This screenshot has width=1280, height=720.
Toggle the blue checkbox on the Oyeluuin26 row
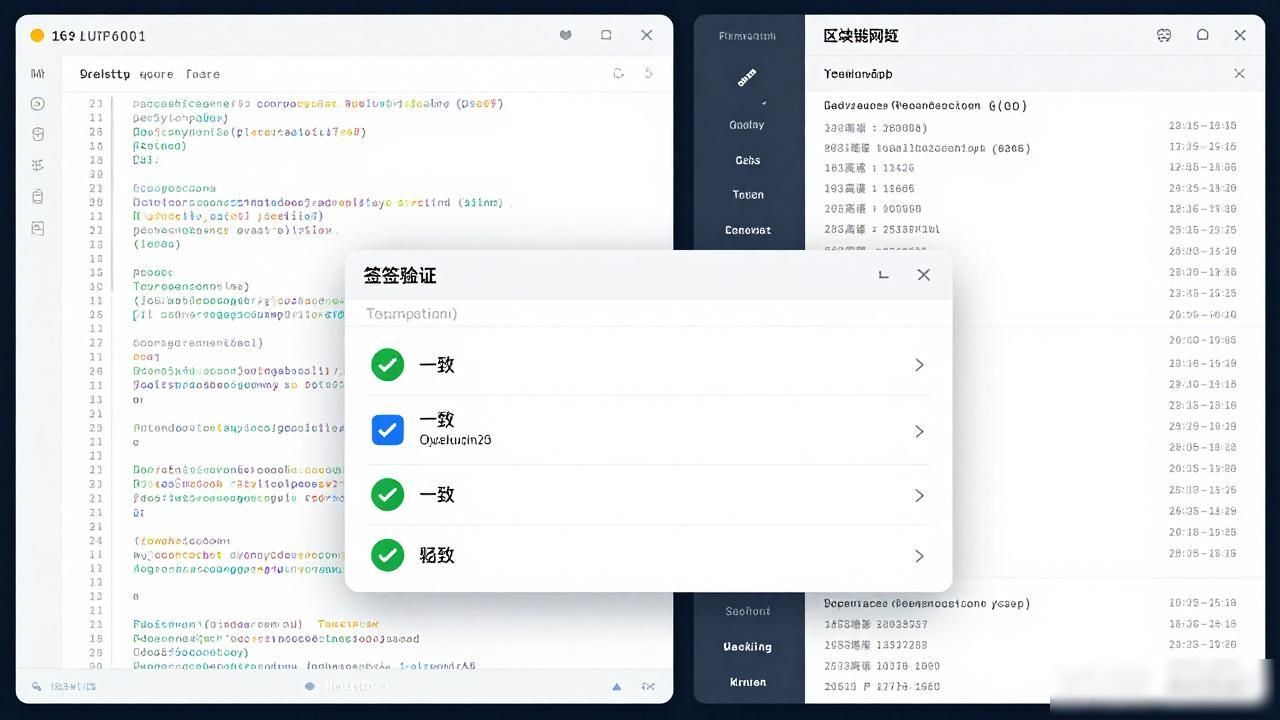(387, 430)
